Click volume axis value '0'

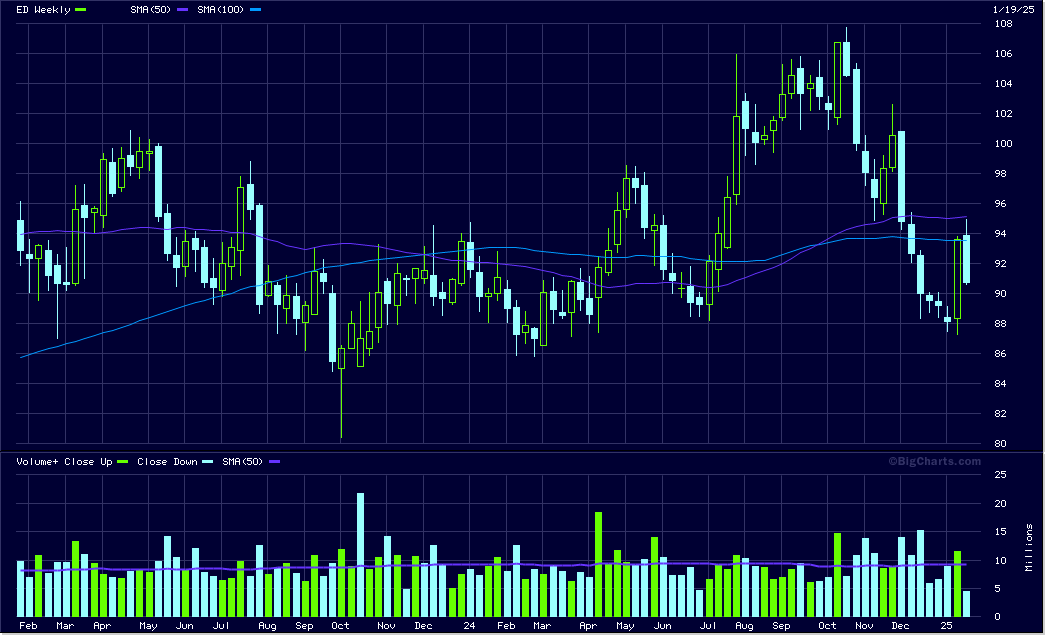pos(998,617)
